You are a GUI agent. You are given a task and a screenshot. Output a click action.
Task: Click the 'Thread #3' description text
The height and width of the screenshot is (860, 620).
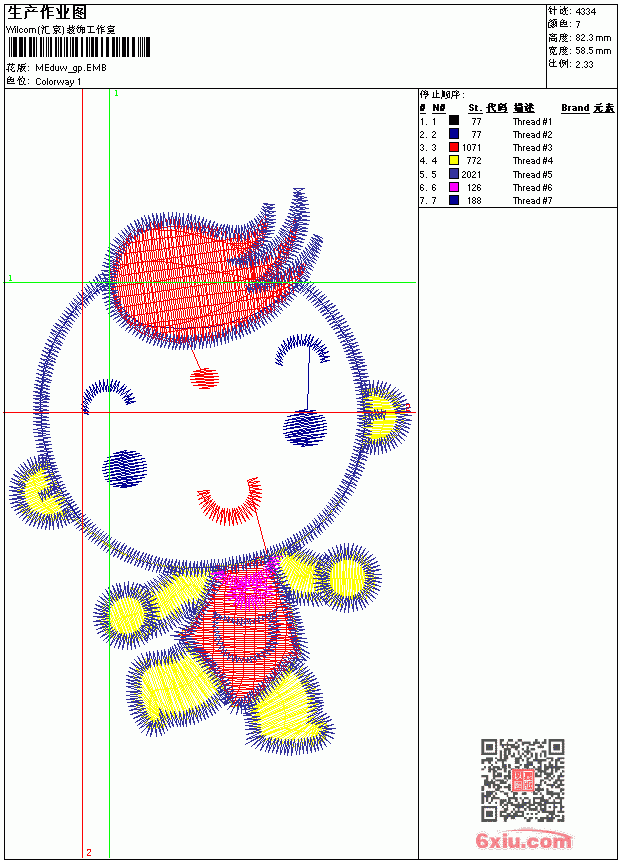(532, 148)
